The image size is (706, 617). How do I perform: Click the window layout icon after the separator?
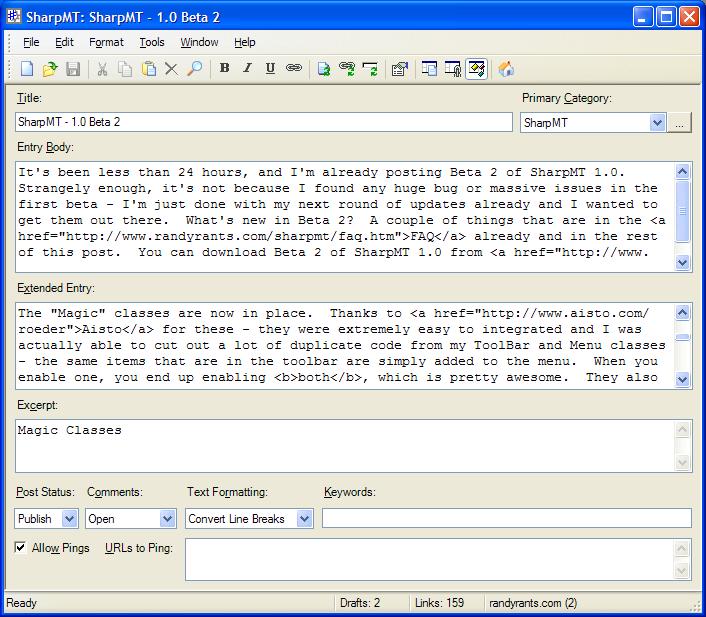pos(429,69)
